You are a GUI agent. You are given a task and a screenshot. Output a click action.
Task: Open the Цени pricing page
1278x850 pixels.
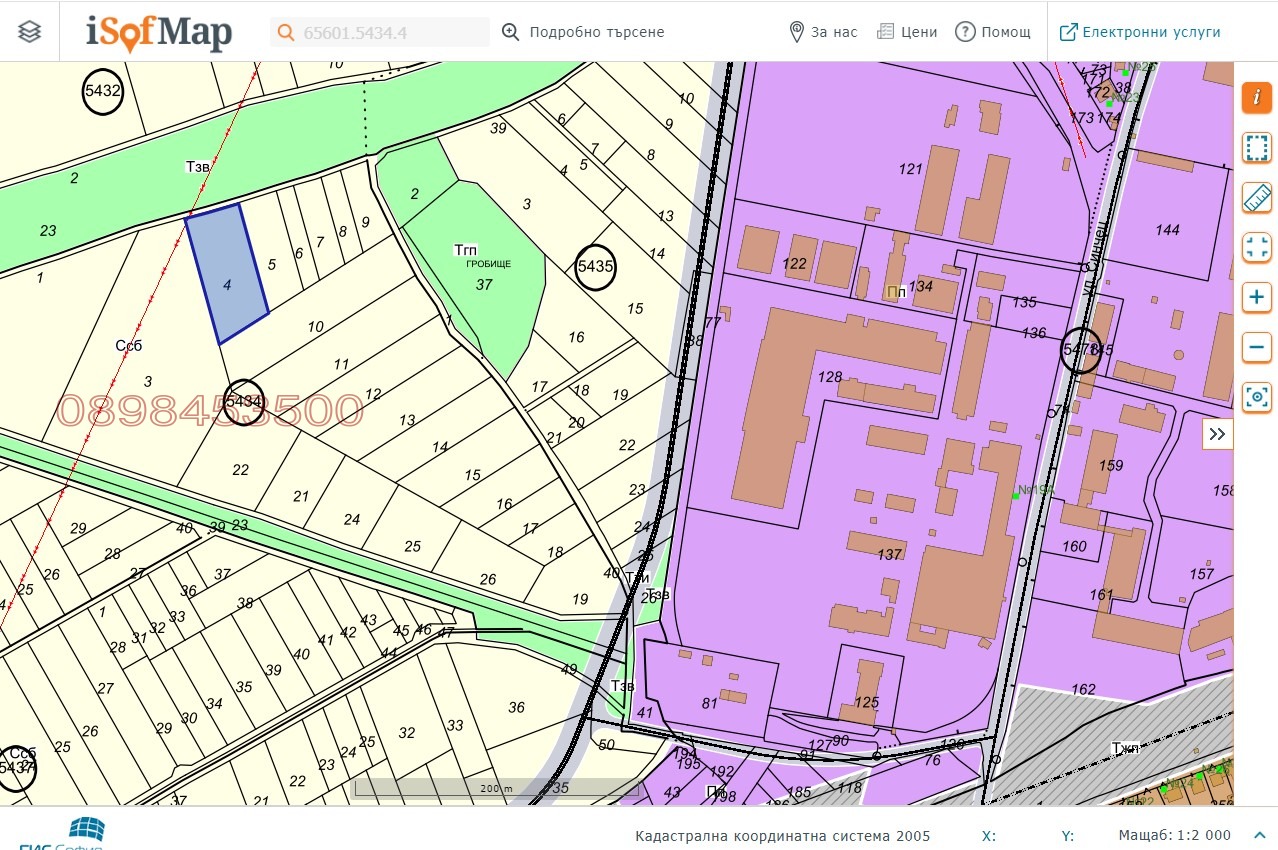coord(907,32)
